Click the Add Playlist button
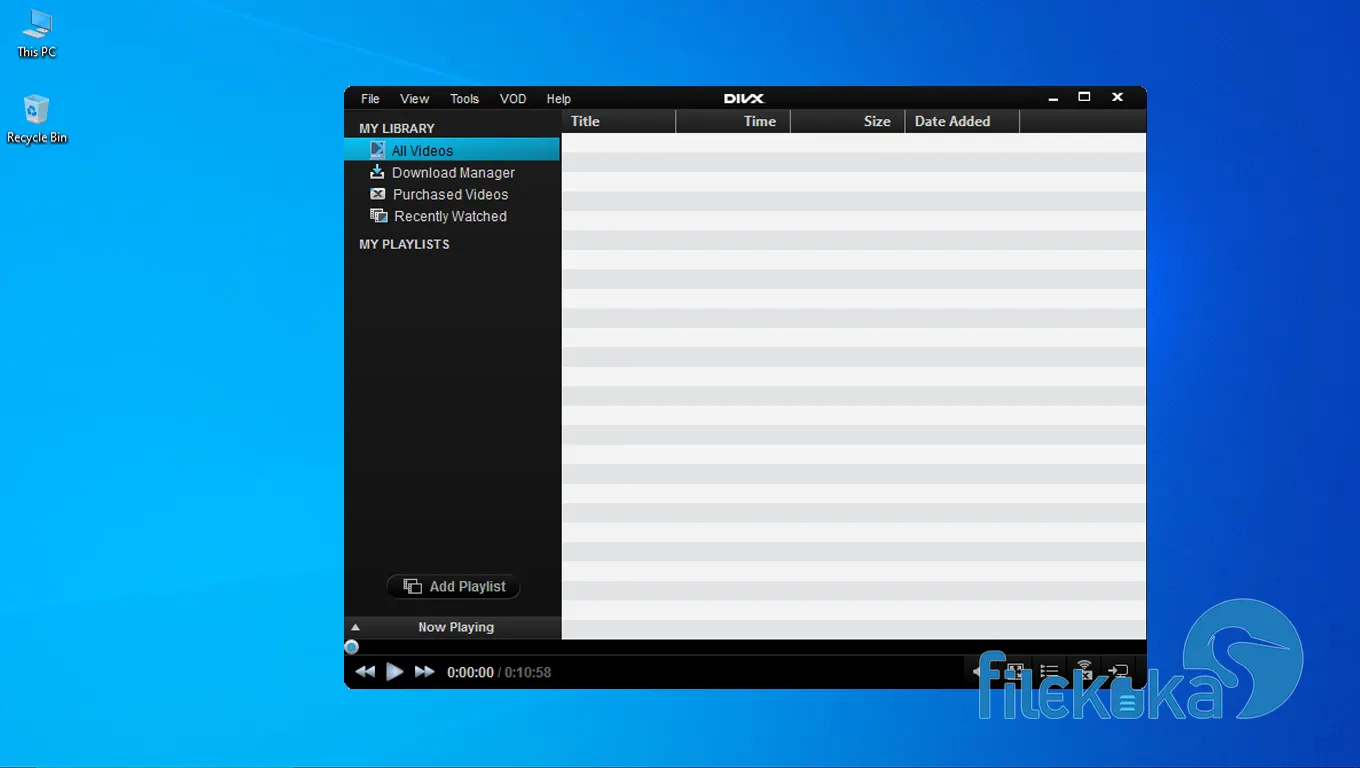 [453, 587]
